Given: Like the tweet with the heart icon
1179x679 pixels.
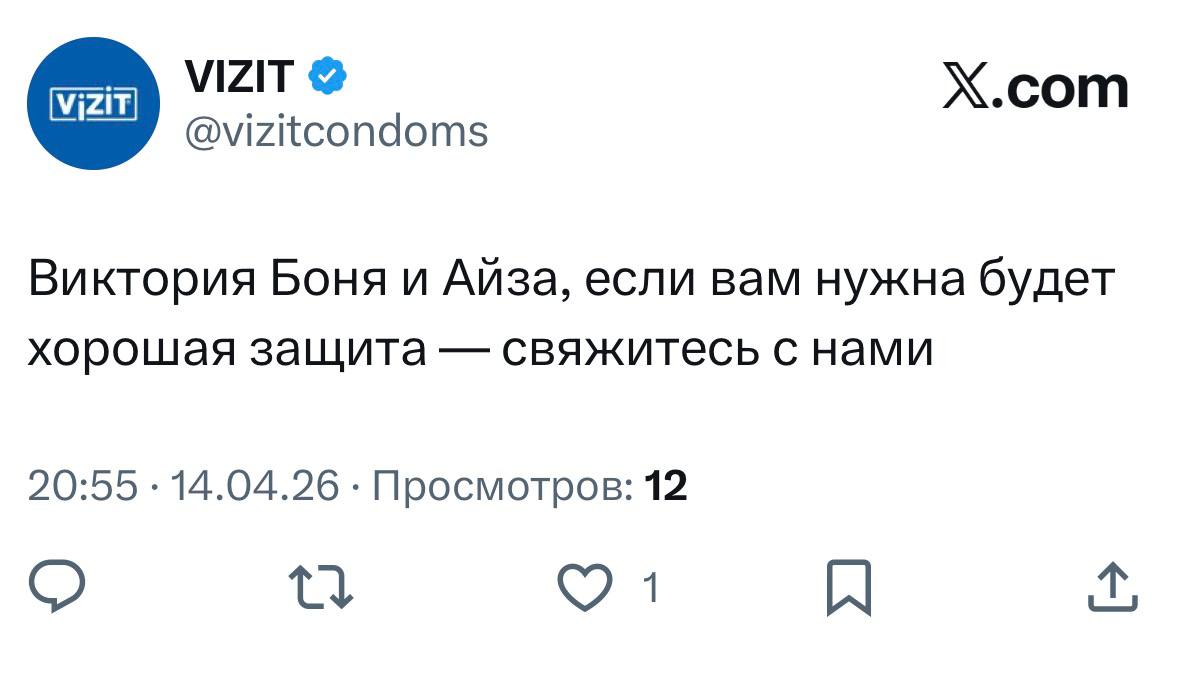Looking at the screenshot, I should tap(582, 588).
